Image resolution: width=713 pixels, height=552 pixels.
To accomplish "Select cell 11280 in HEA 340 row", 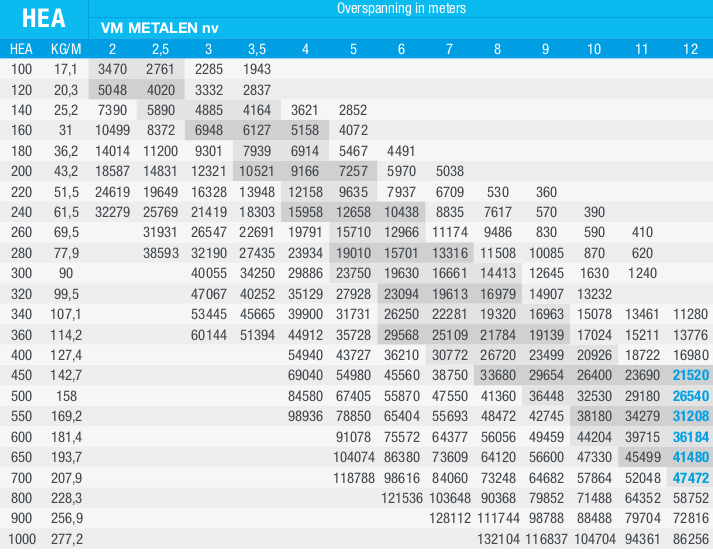I will [690, 314].
